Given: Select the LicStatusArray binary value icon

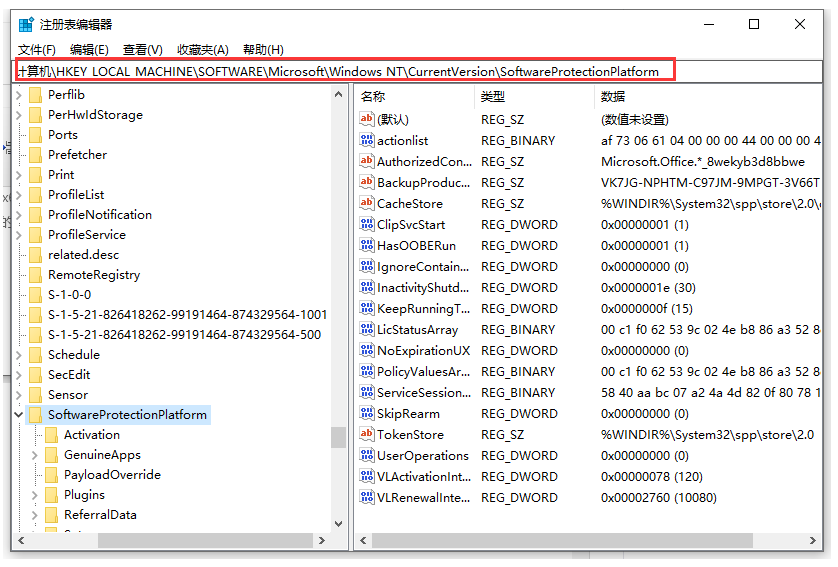Looking at the screenshot, I should coord(367,329).
